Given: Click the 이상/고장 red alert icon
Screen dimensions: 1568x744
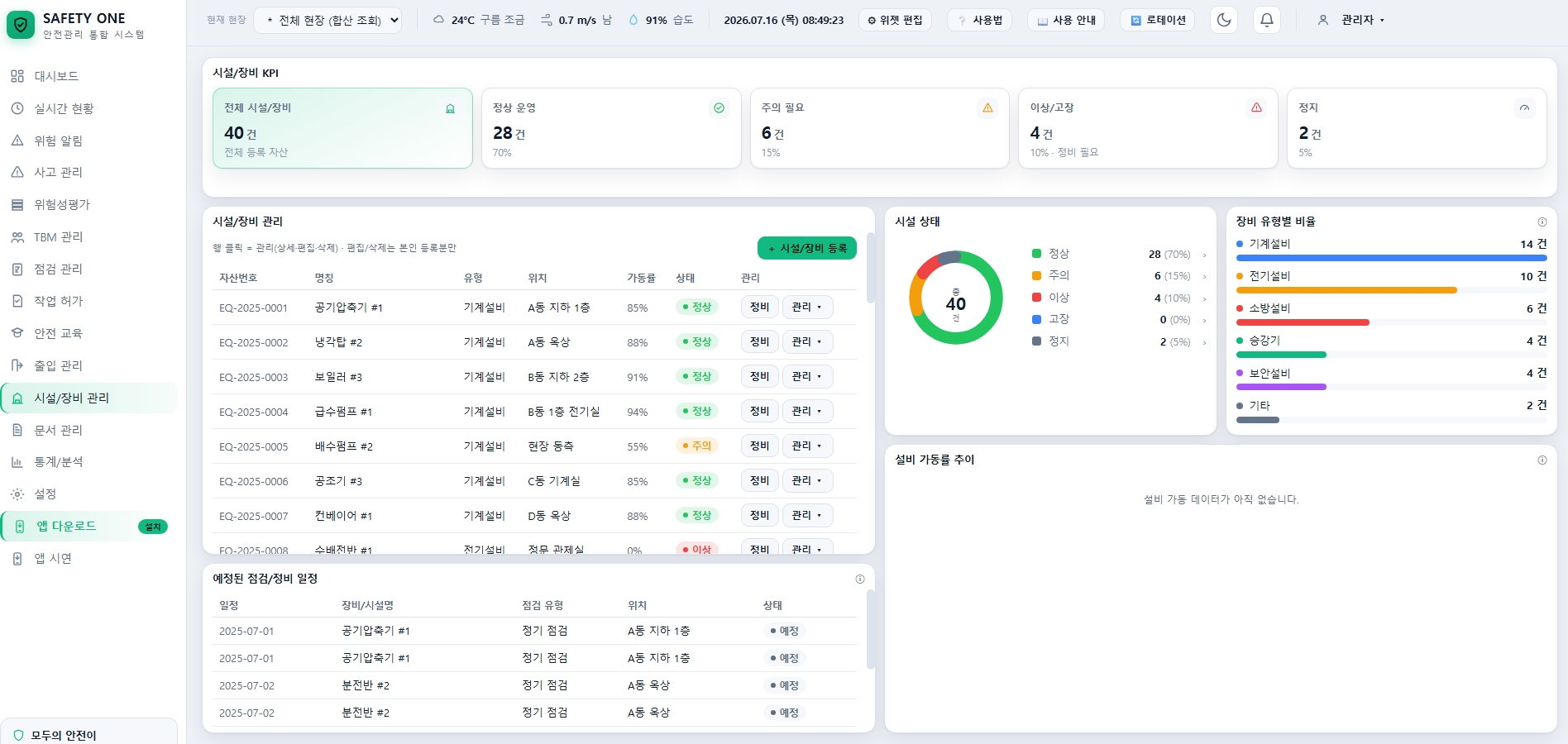Looking at the screenshot, I should 1256,108.
